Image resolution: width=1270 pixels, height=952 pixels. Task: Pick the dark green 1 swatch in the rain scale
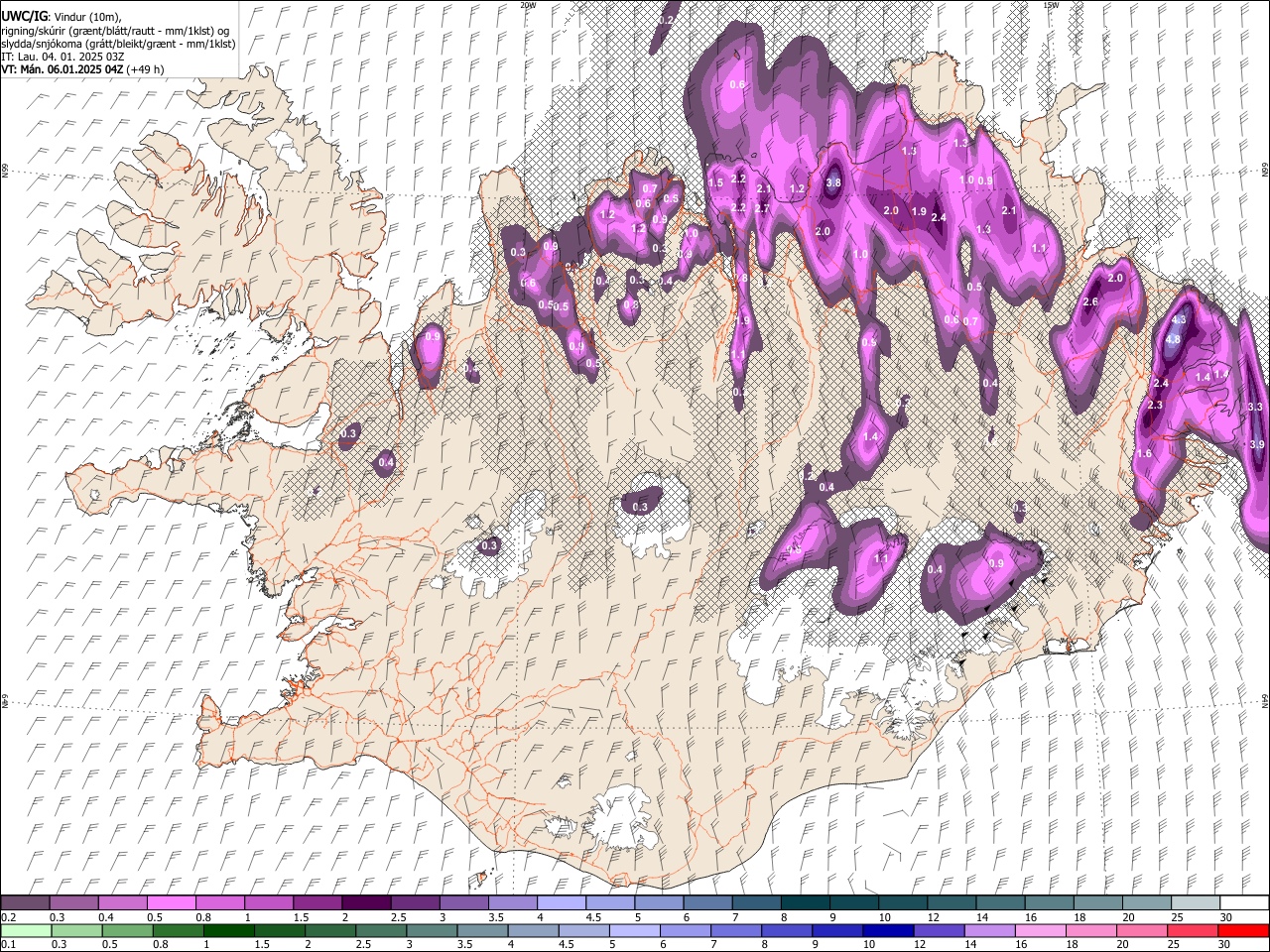click(228, 930)
